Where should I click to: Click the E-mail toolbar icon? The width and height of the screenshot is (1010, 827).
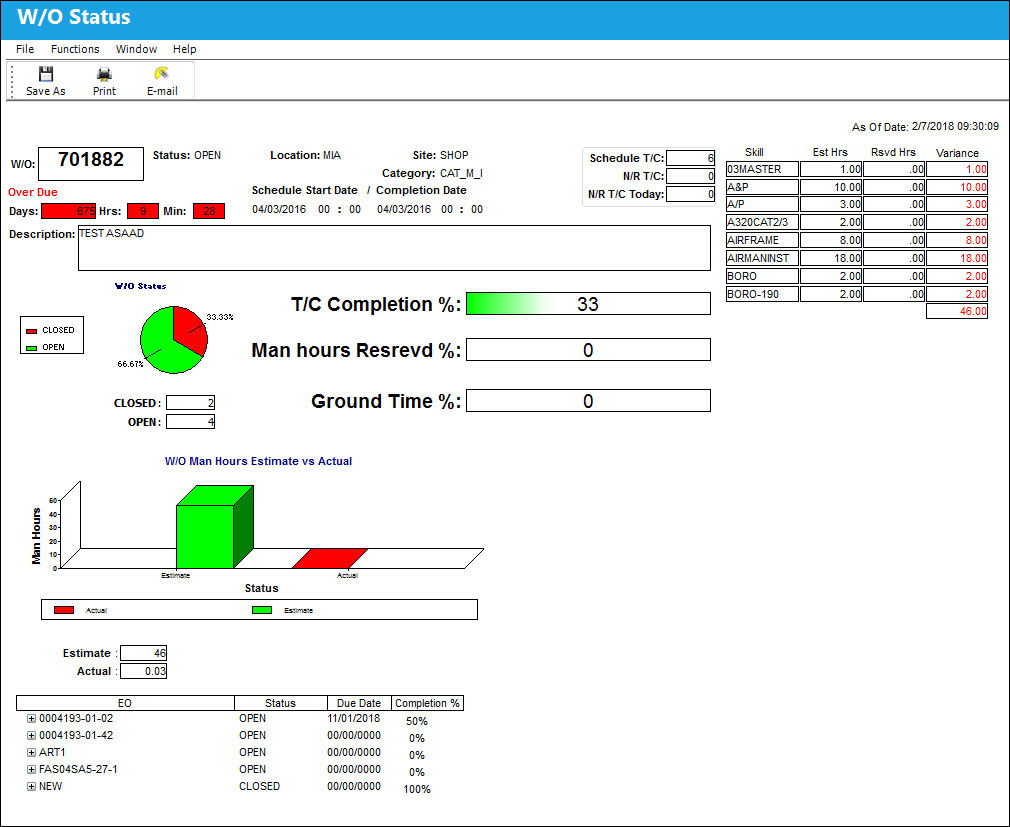[162, 73]
